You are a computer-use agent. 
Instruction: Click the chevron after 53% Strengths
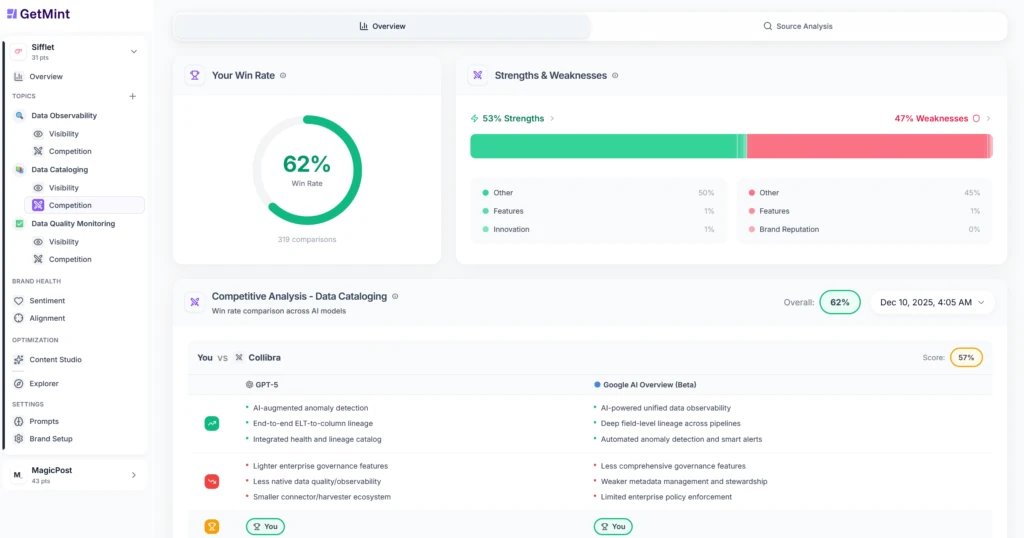552,119
